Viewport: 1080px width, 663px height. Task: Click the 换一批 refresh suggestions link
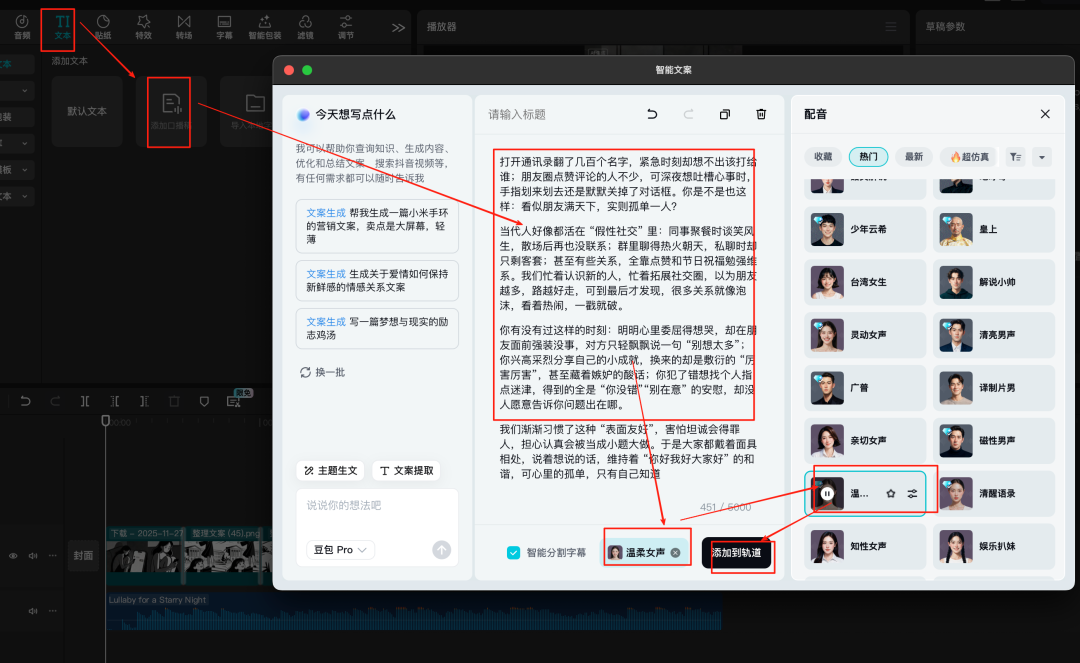pyautogui.click(x=322, y=372)
